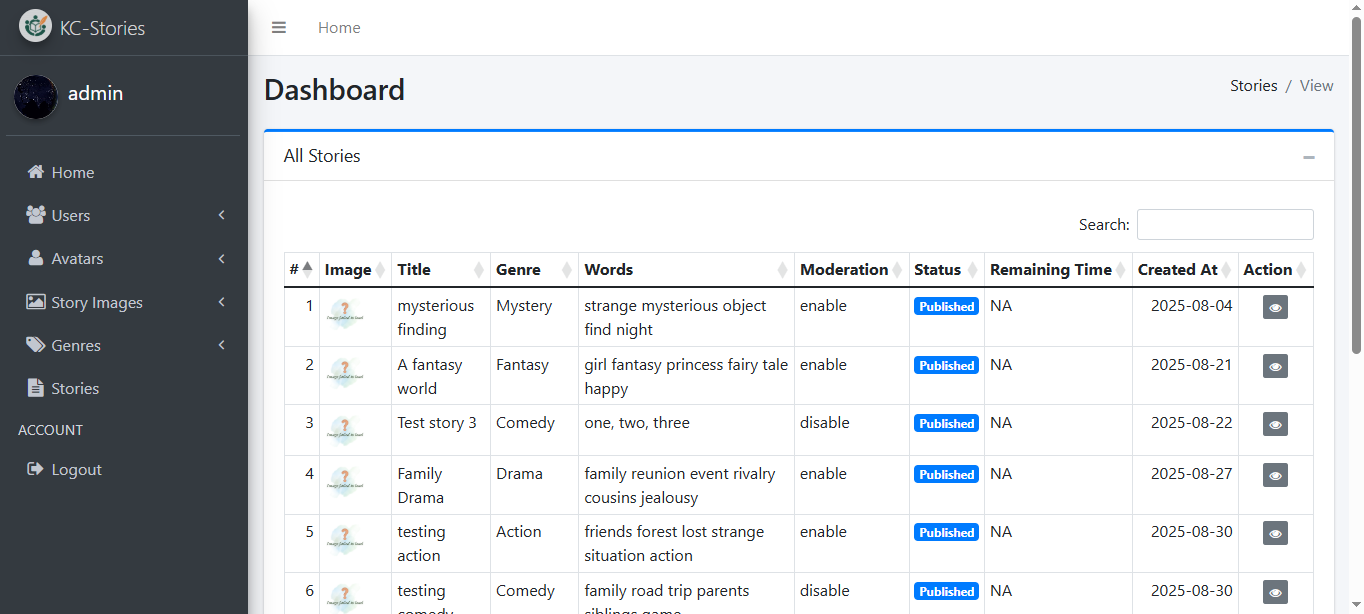Sort by the Action column header
1364x614 pixels.
1275,269
